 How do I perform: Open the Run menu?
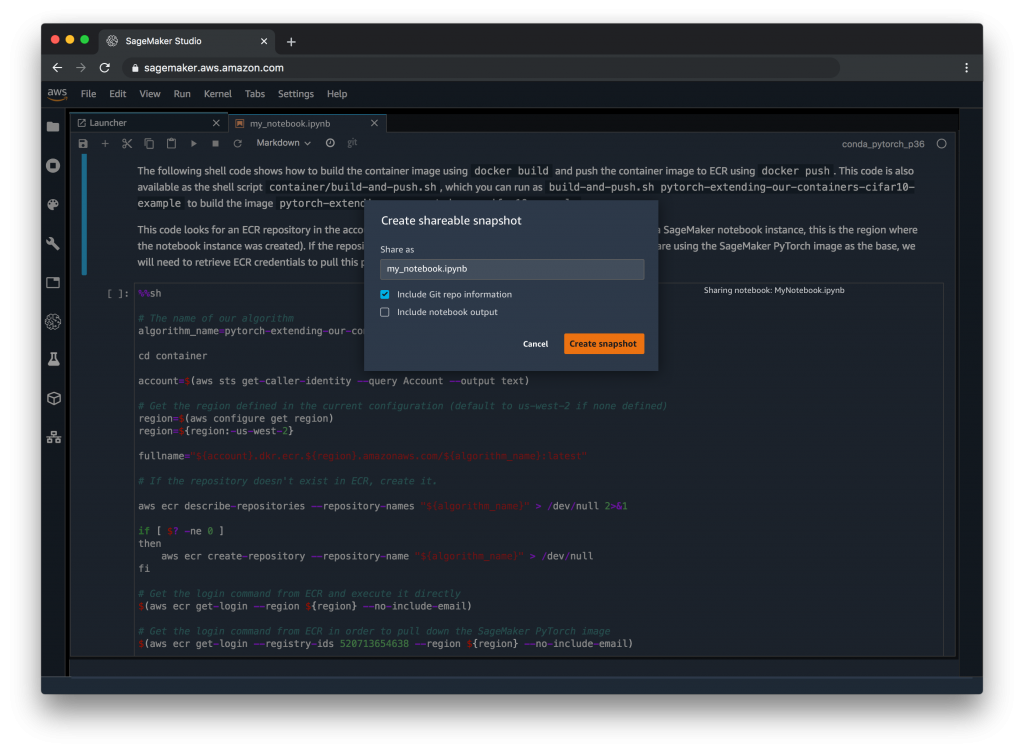point(182,94)
